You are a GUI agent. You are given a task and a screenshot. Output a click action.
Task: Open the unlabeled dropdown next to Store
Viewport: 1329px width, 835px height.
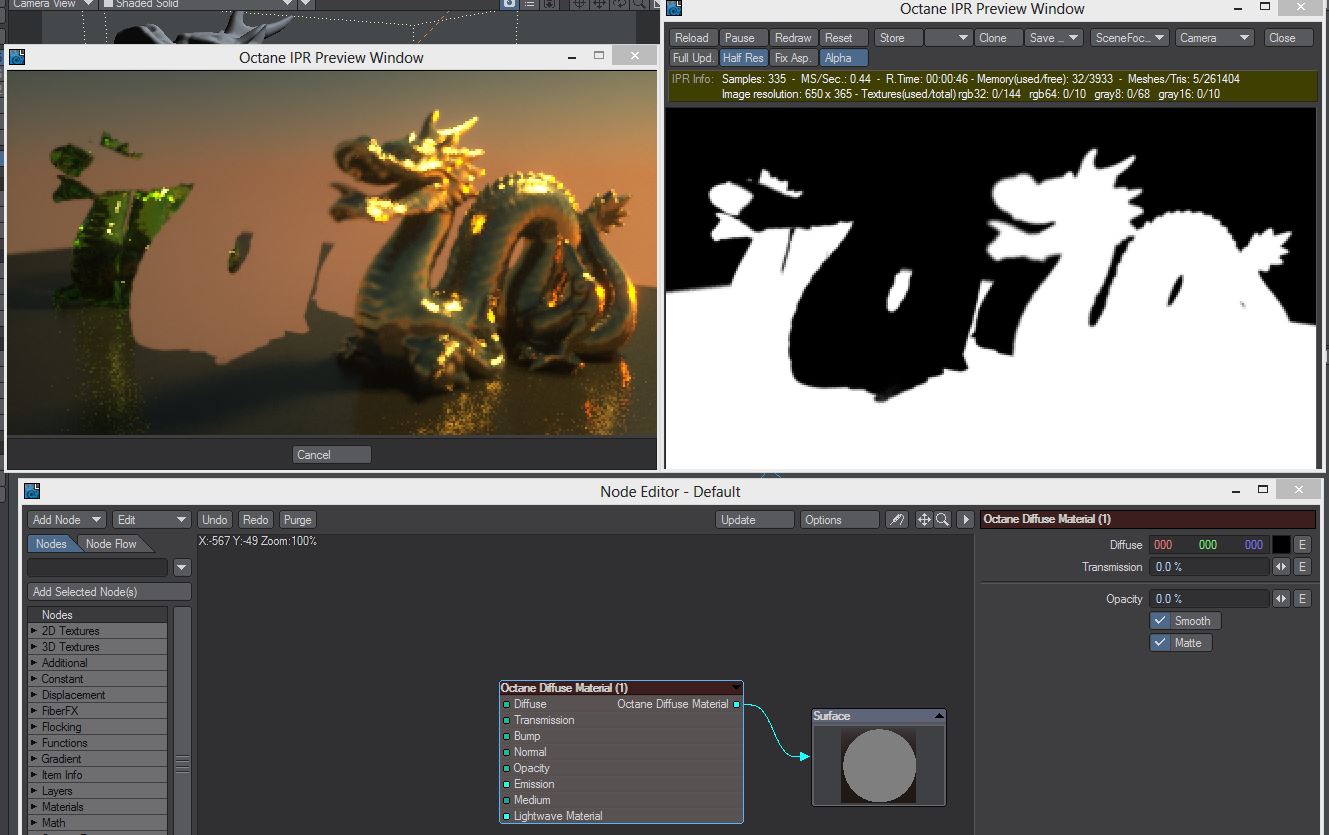[x=949, y=38]
